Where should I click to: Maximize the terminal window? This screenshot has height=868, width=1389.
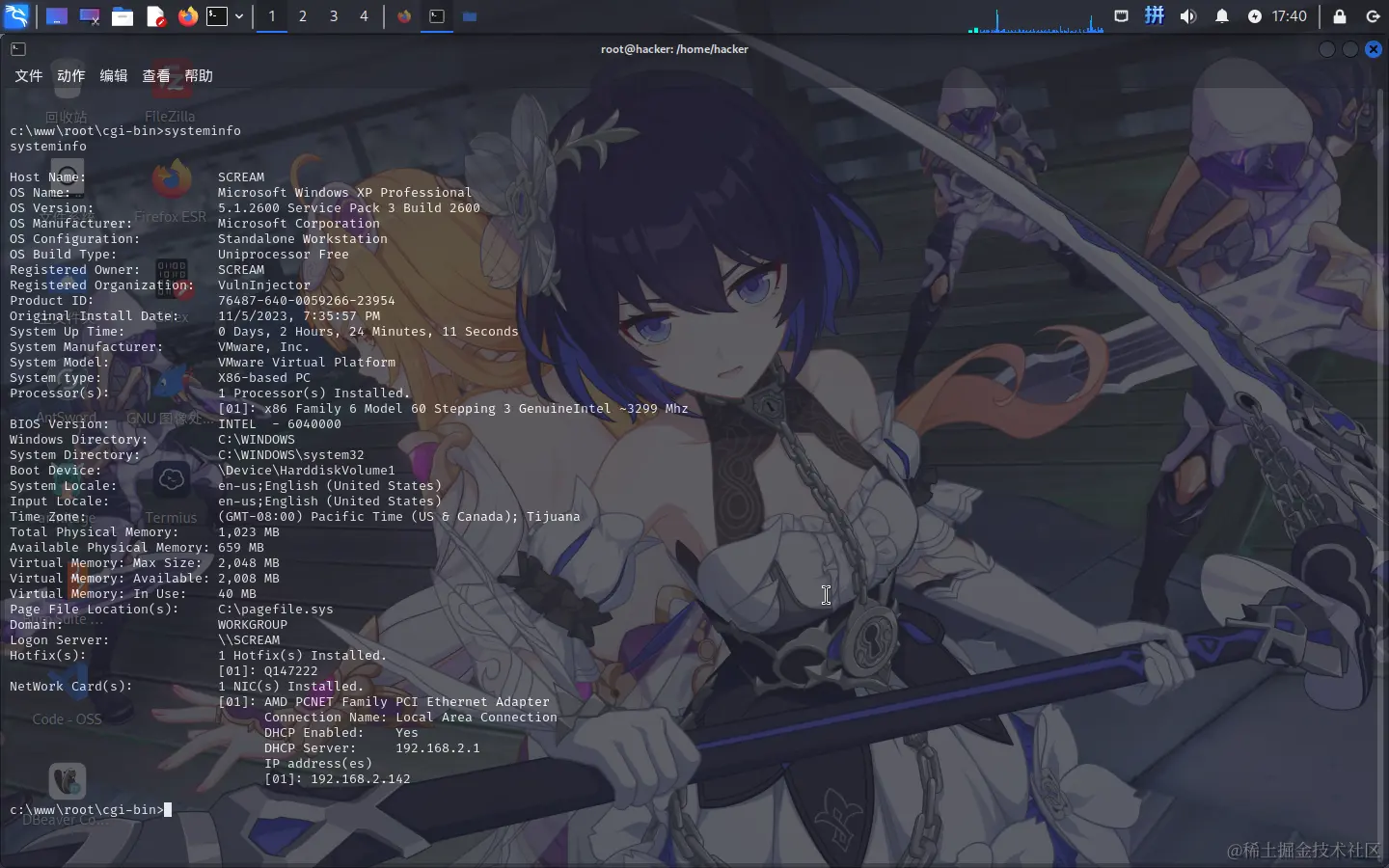(1350, 49)
